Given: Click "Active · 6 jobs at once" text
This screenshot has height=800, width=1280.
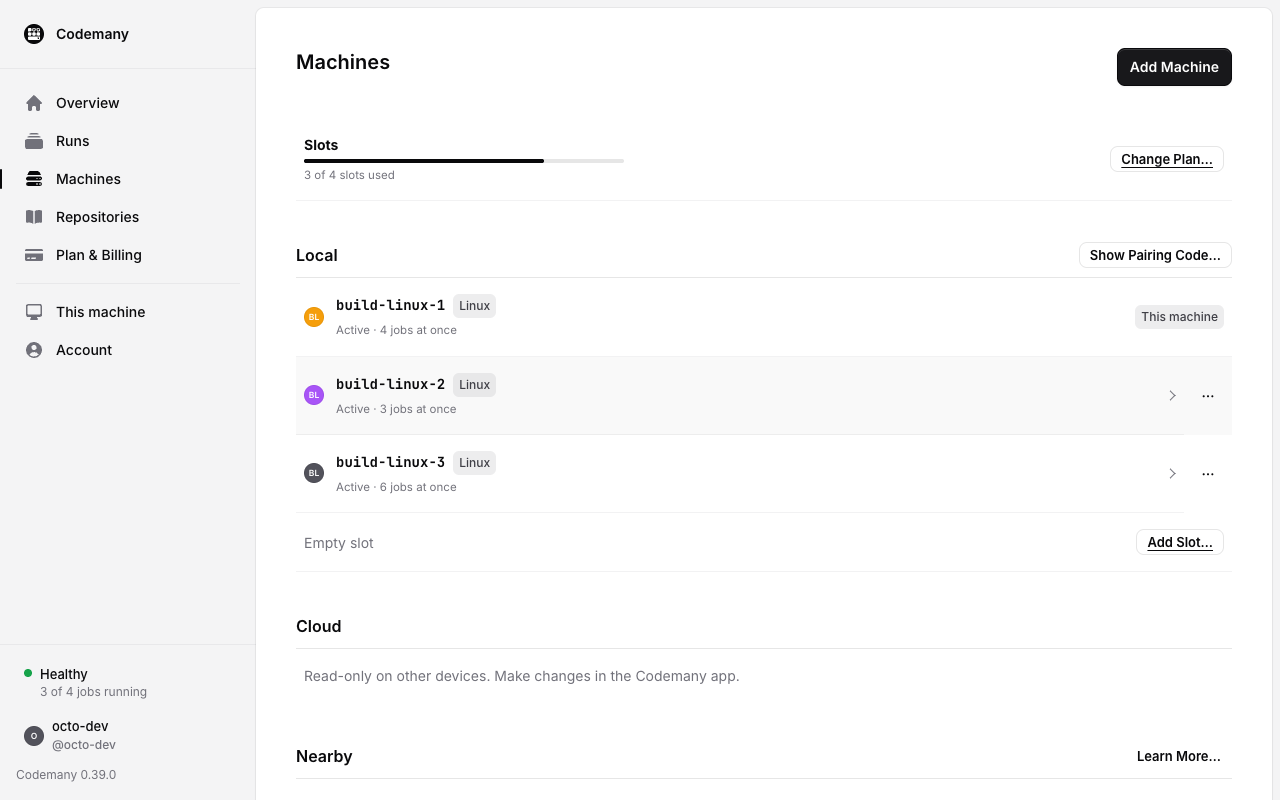Looking at the screenshot, I should [x=396, y=487].
